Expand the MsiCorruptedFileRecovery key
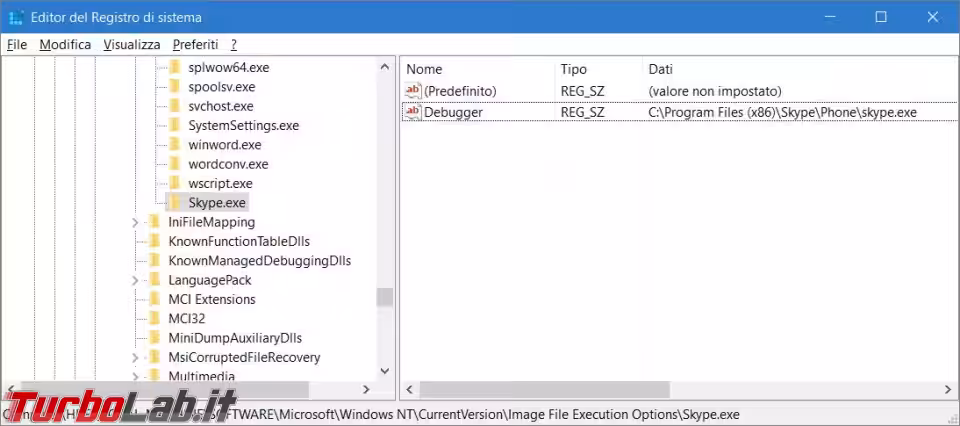Screen dimensions: 960x426 point(135,357)
